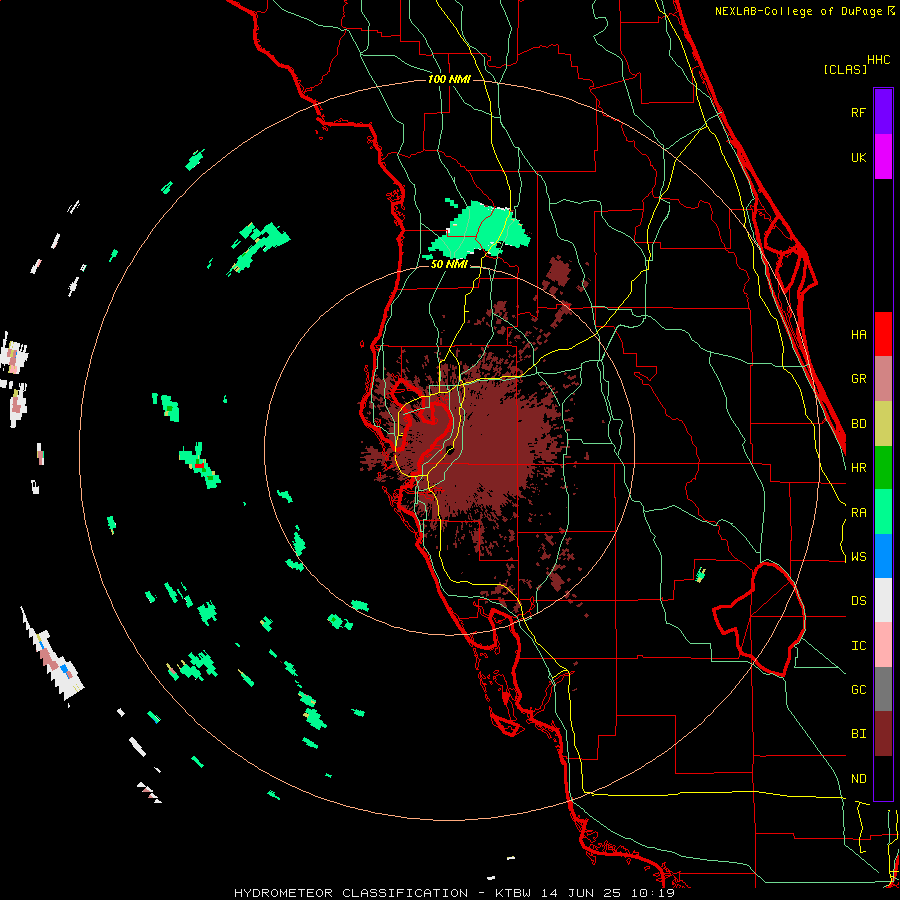
Task: Click the GR legend label text
Action: point(858,379)
